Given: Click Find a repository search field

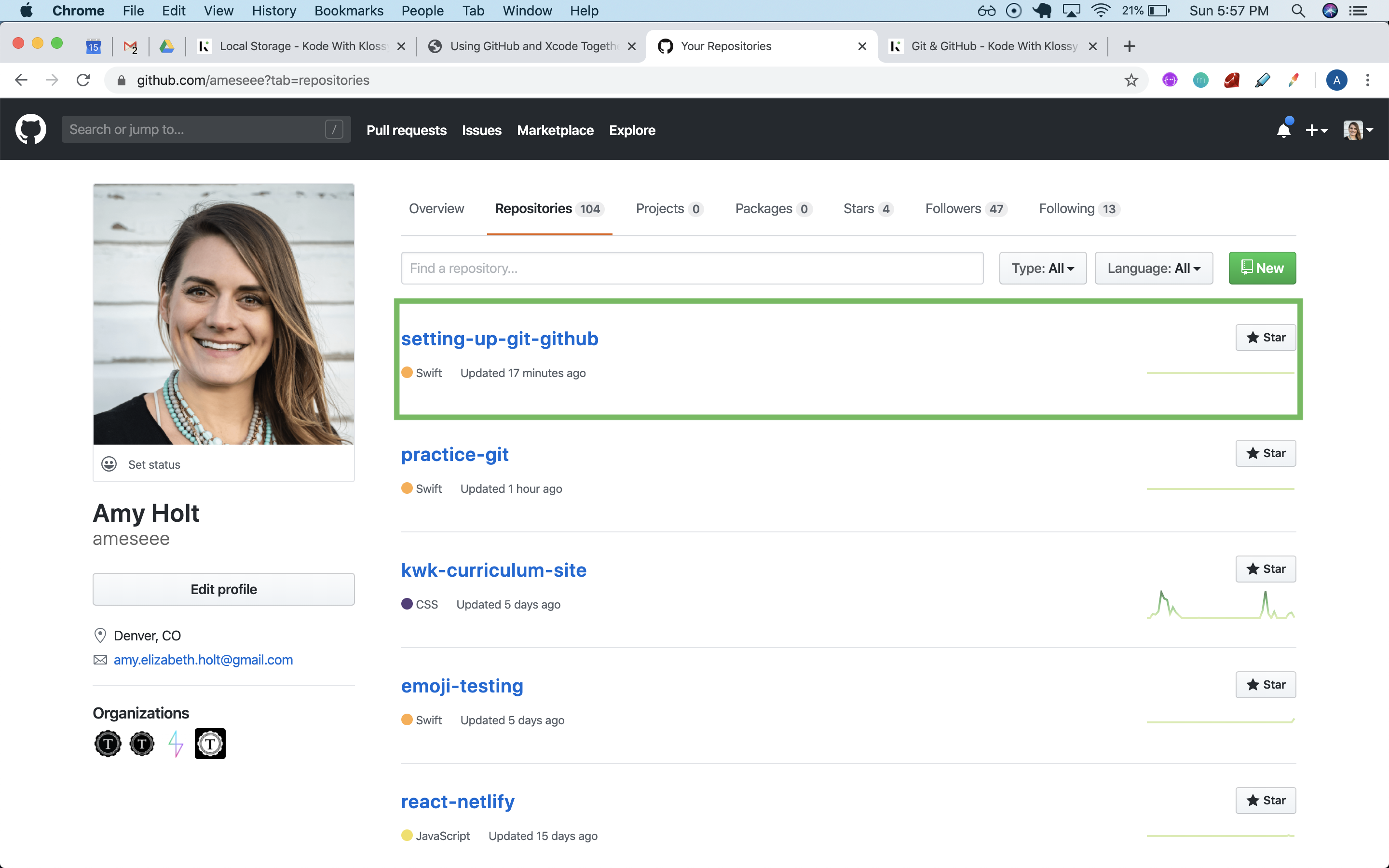Looking at the screenshot, I should tap(693, 267).
